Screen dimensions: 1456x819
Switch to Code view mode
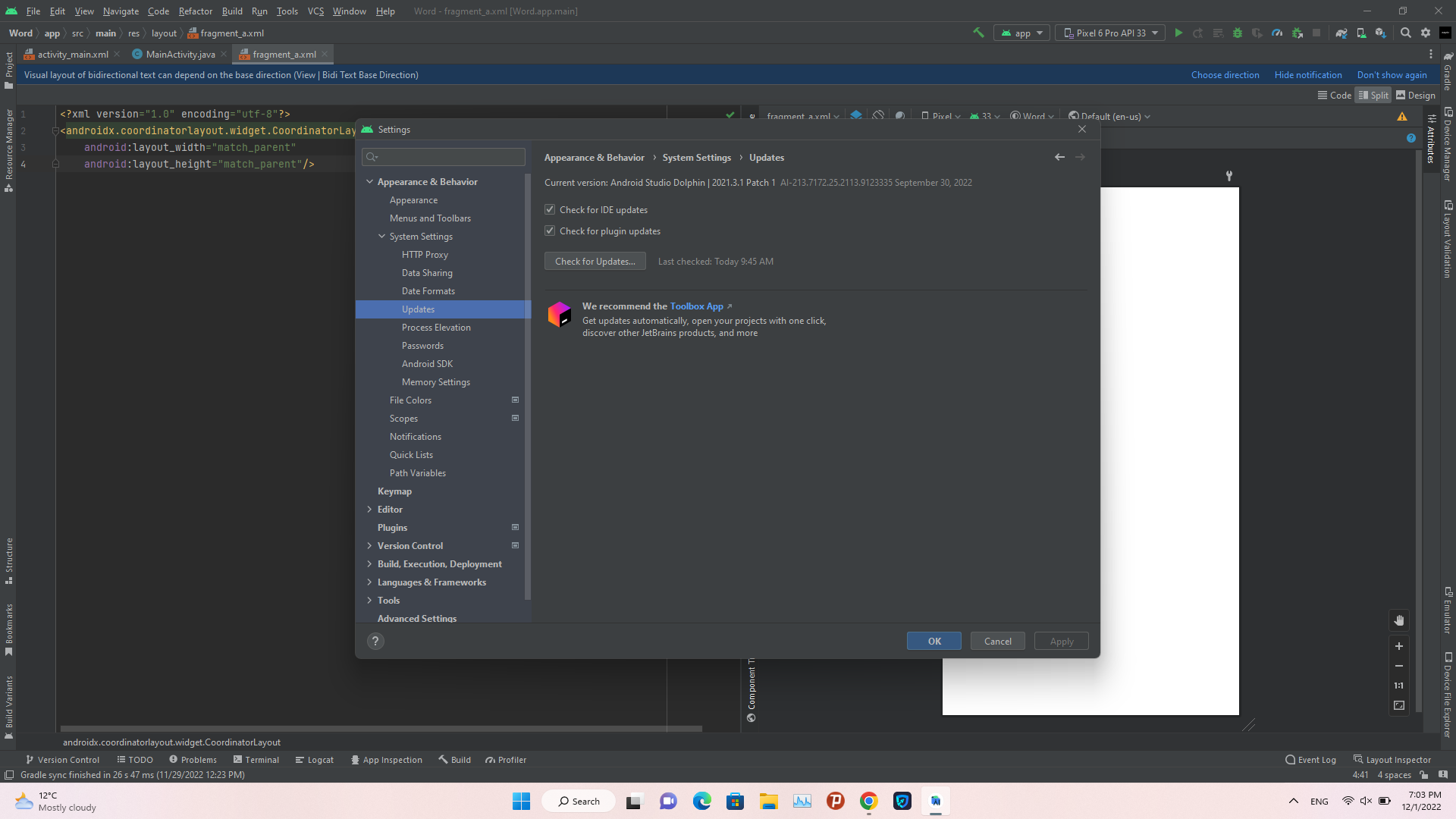(1335, 96)
